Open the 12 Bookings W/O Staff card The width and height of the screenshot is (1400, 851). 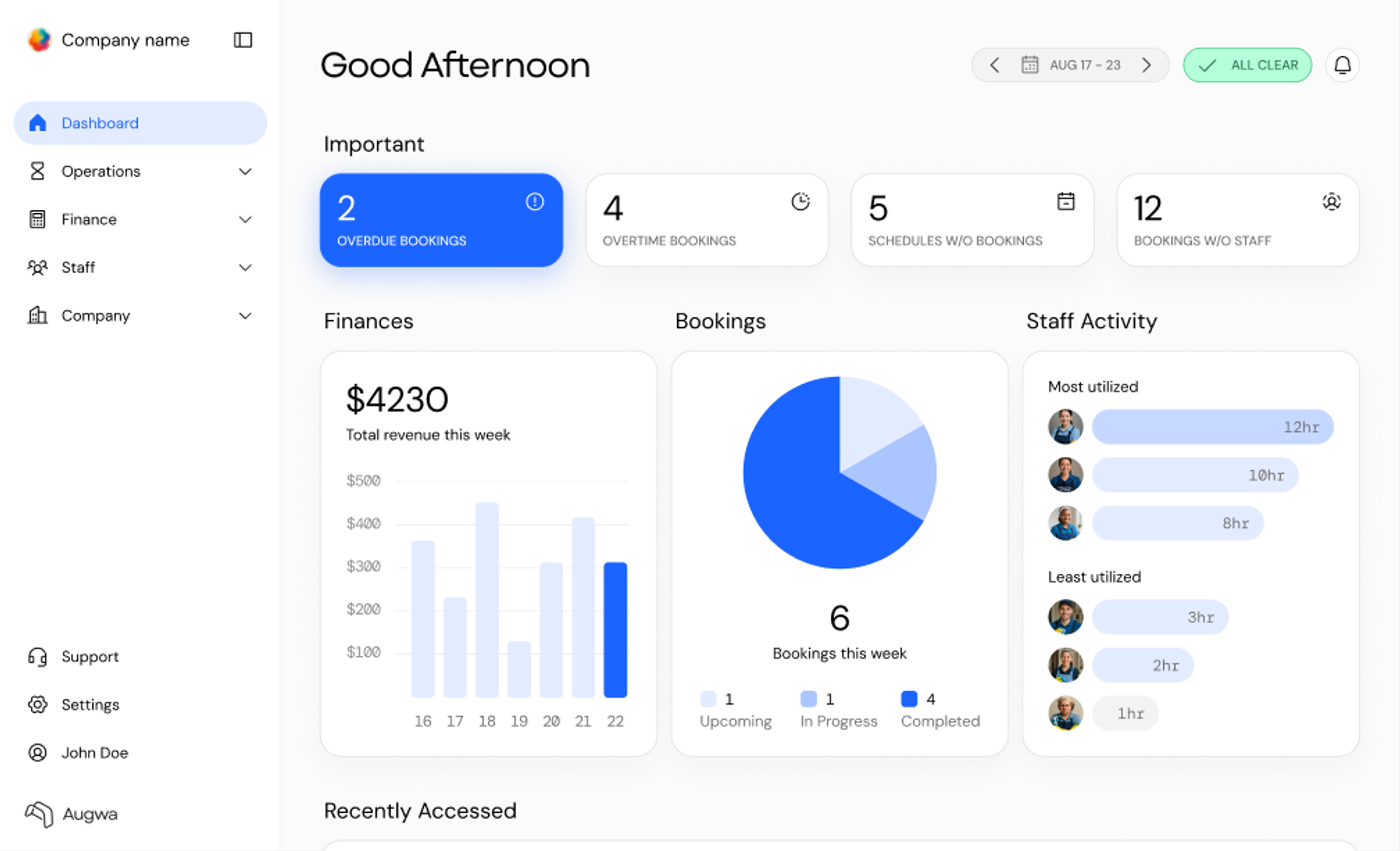tap(1238, 220)
